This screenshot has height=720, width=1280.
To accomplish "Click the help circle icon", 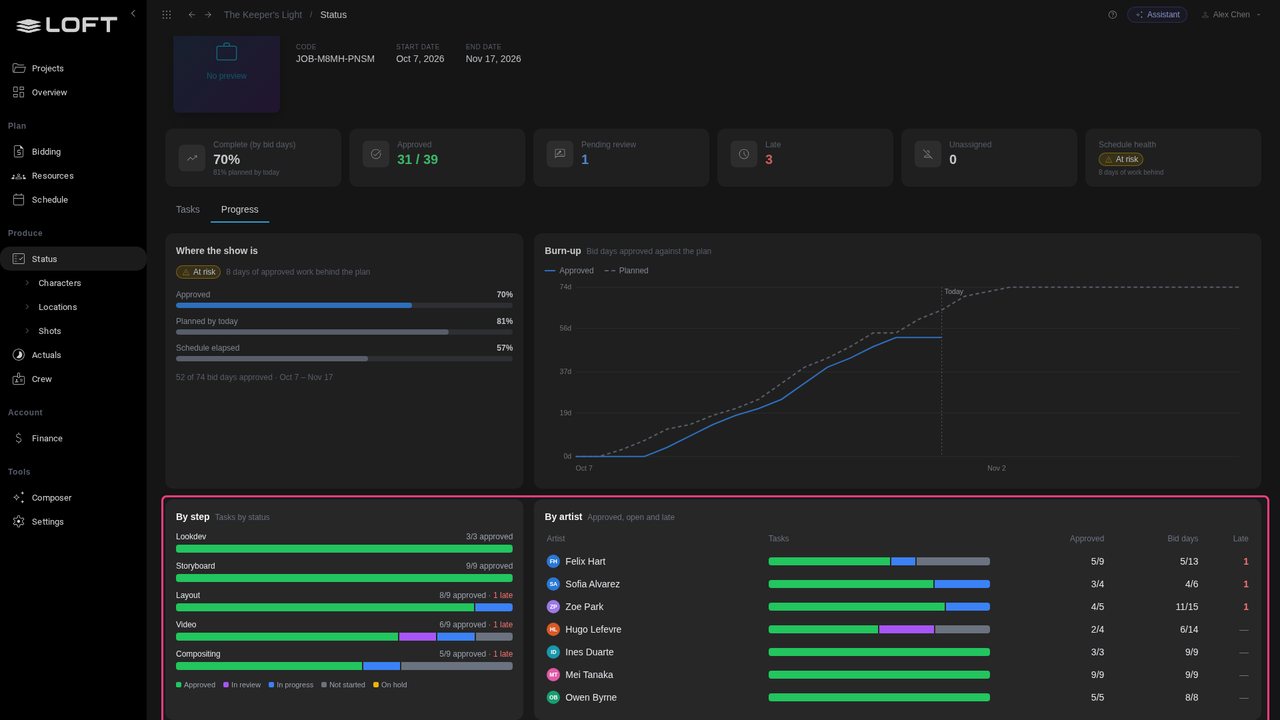I will tap(1112, 15).
